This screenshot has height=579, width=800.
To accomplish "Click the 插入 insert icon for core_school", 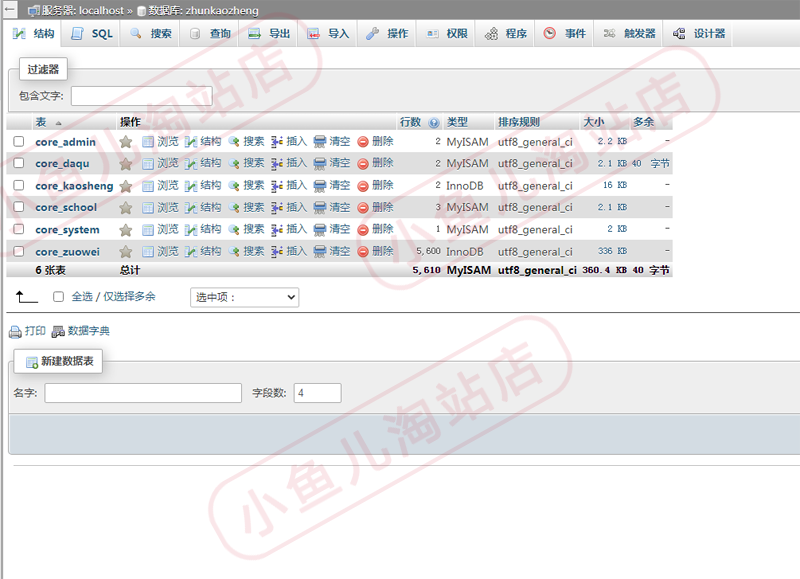I will point(277,208).
